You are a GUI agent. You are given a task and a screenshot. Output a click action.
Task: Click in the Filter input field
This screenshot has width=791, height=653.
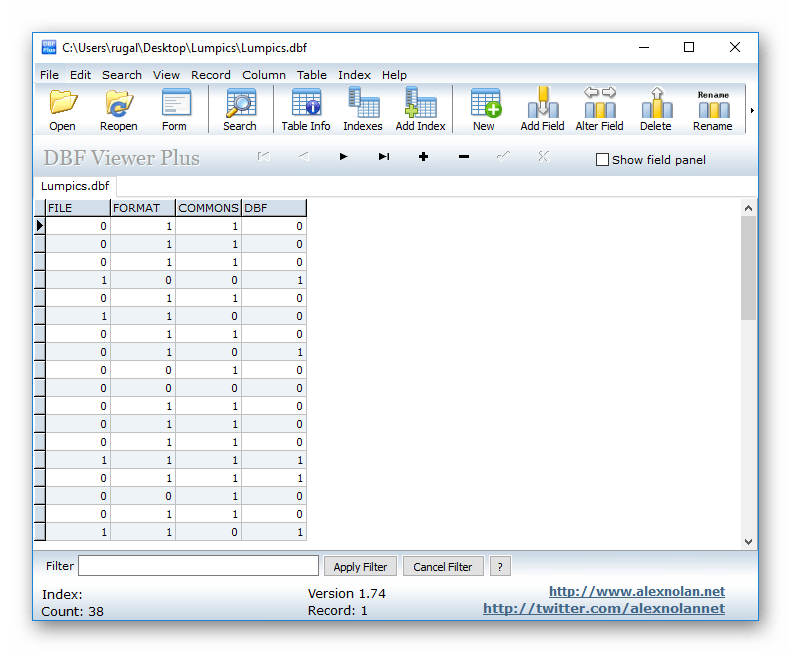tap(198, 566)
